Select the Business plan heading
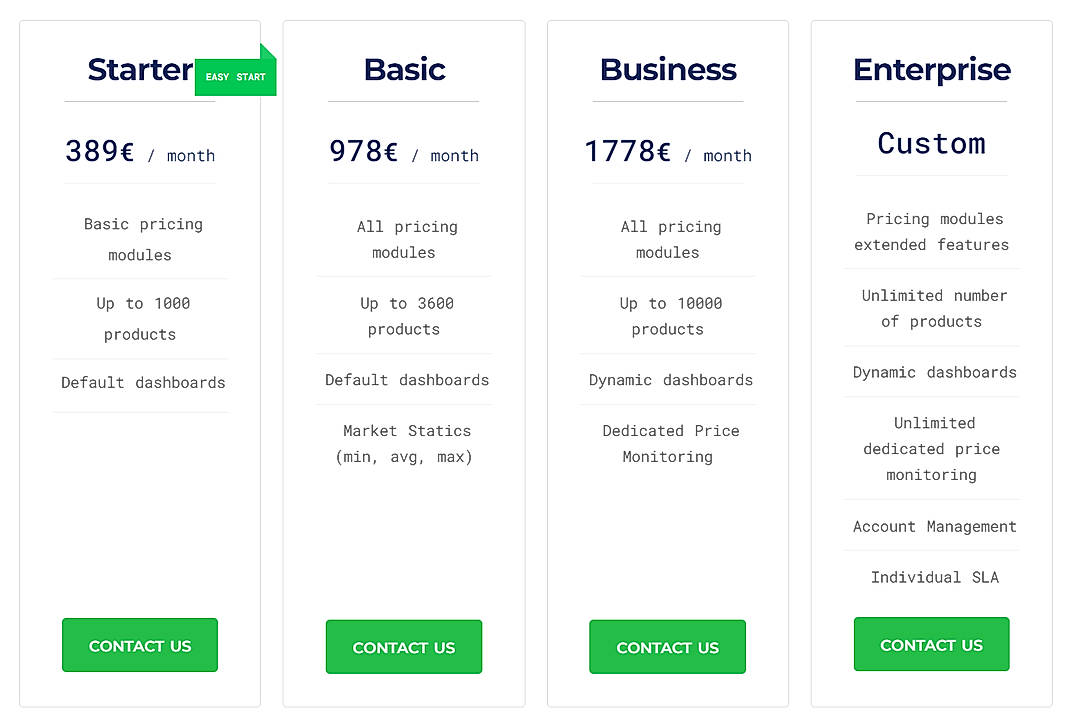1070x724 pixels. [667, 70]
